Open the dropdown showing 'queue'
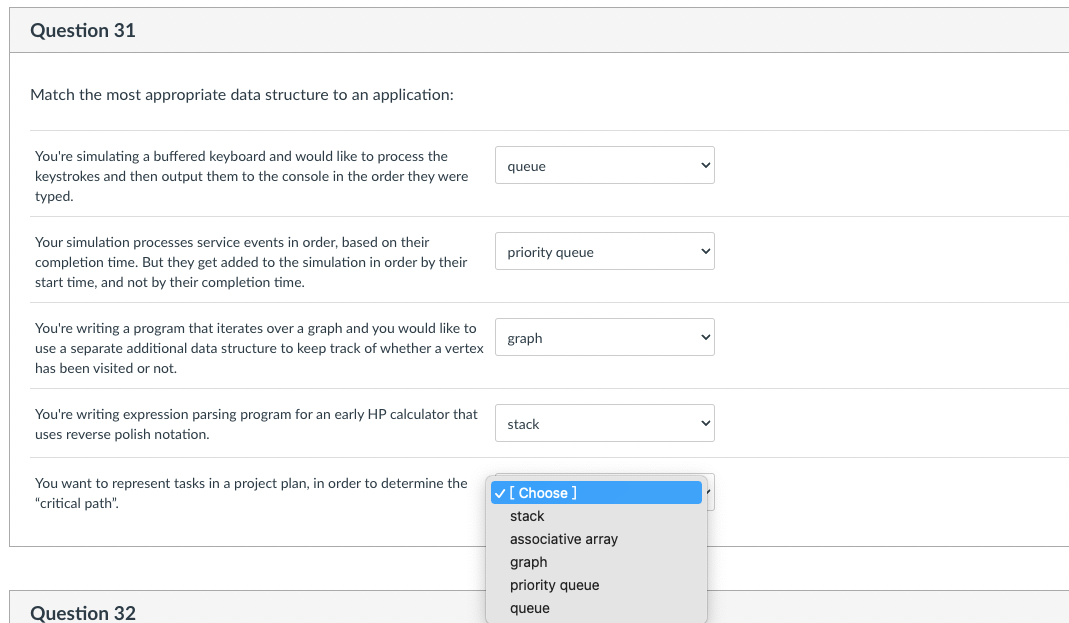The image size is (1069, 623). click(604, 166)
